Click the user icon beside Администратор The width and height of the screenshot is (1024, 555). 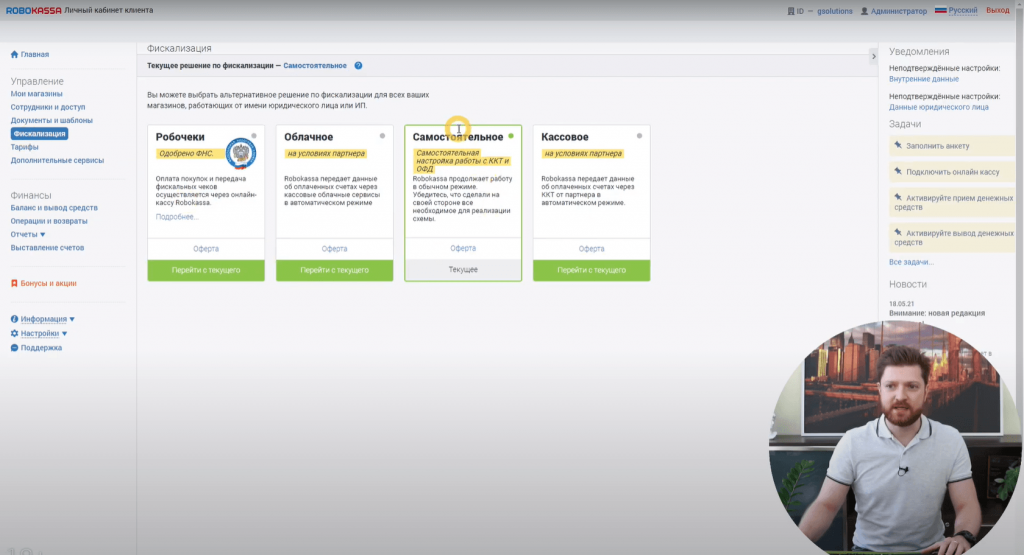864,11
